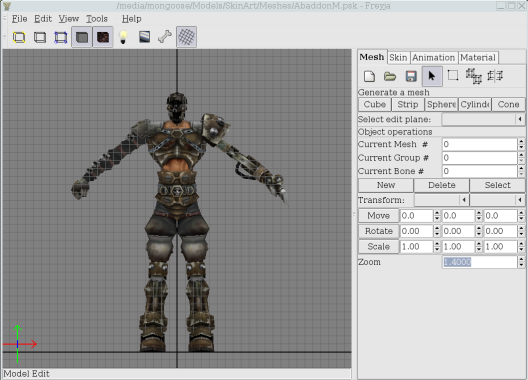Choose the square box selection tool
This screenshot has height=380, width=528.
click(453, 75)
